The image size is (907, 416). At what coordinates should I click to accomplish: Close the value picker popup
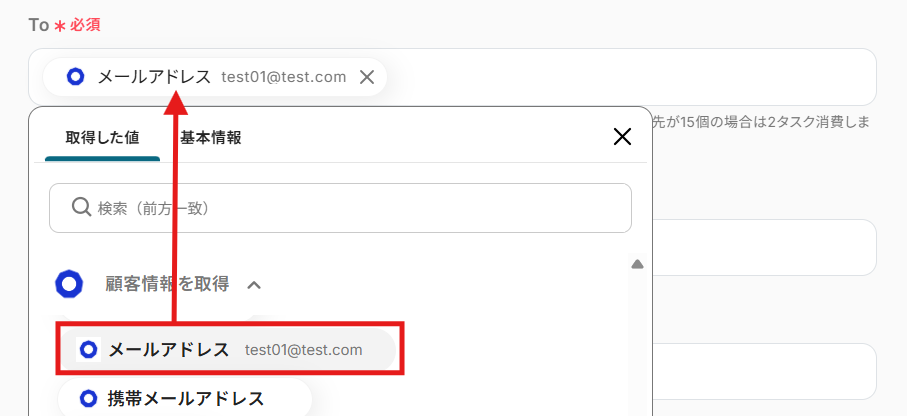[622, 137]
